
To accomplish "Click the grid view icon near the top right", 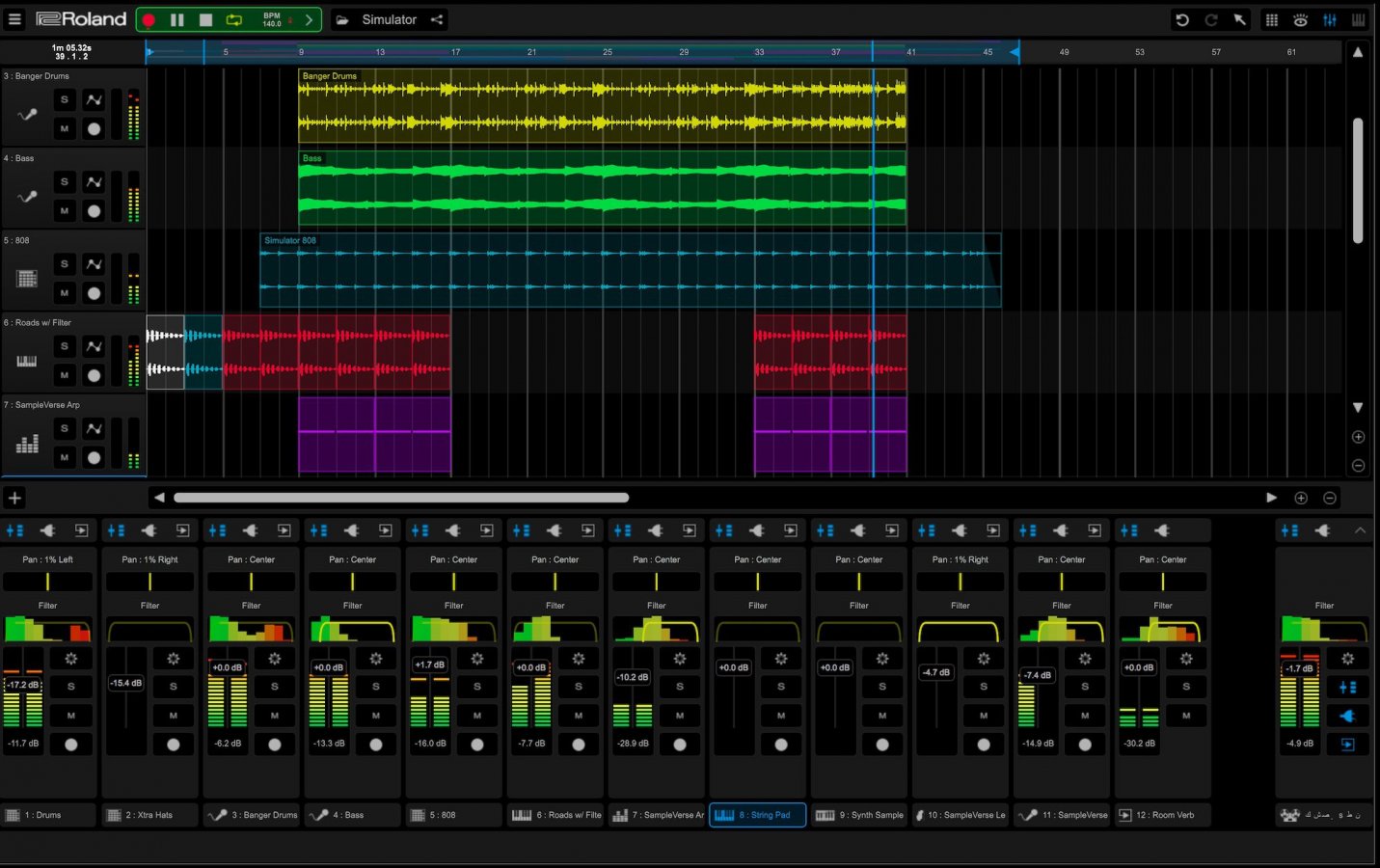I will coord(1271,19).
